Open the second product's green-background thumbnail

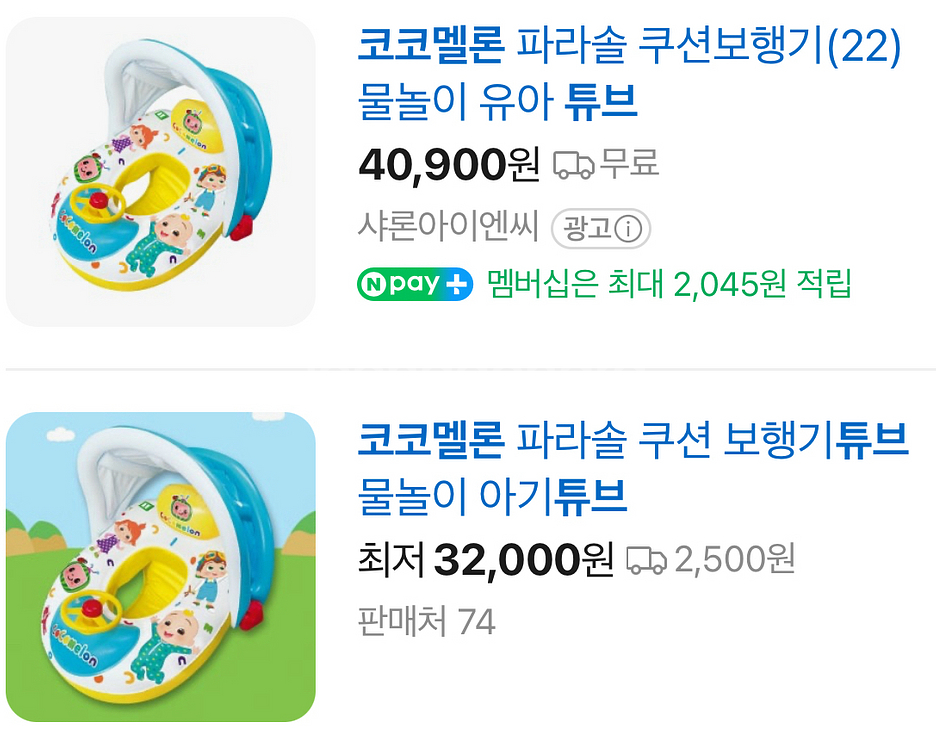164,565
